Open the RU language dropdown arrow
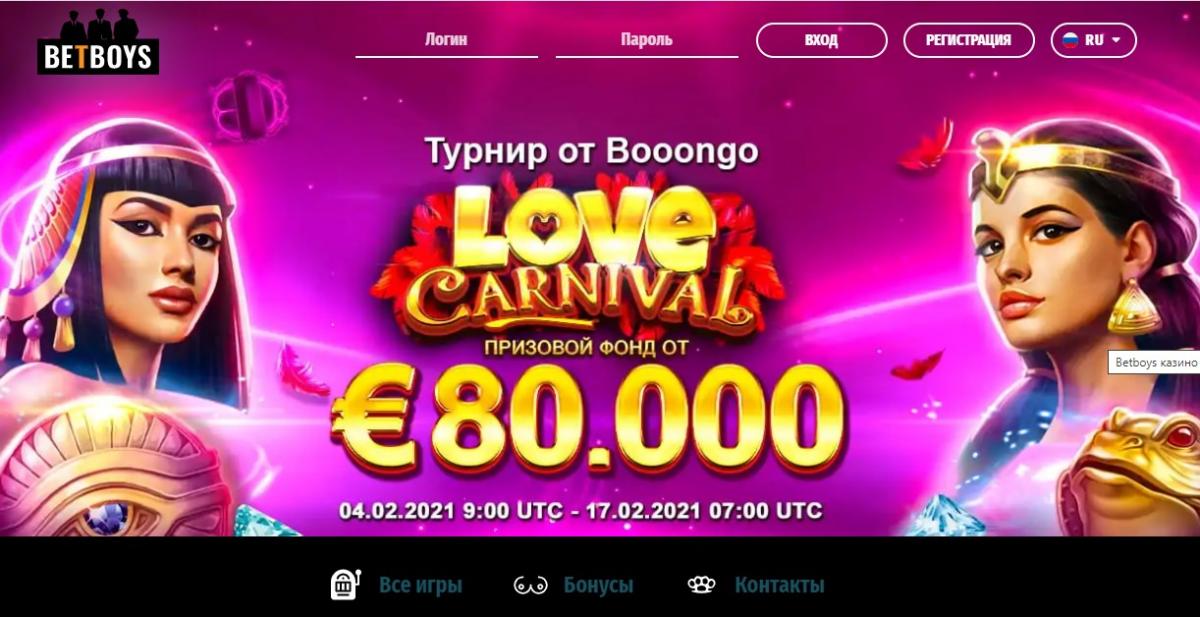 (x=1116, y=40)
